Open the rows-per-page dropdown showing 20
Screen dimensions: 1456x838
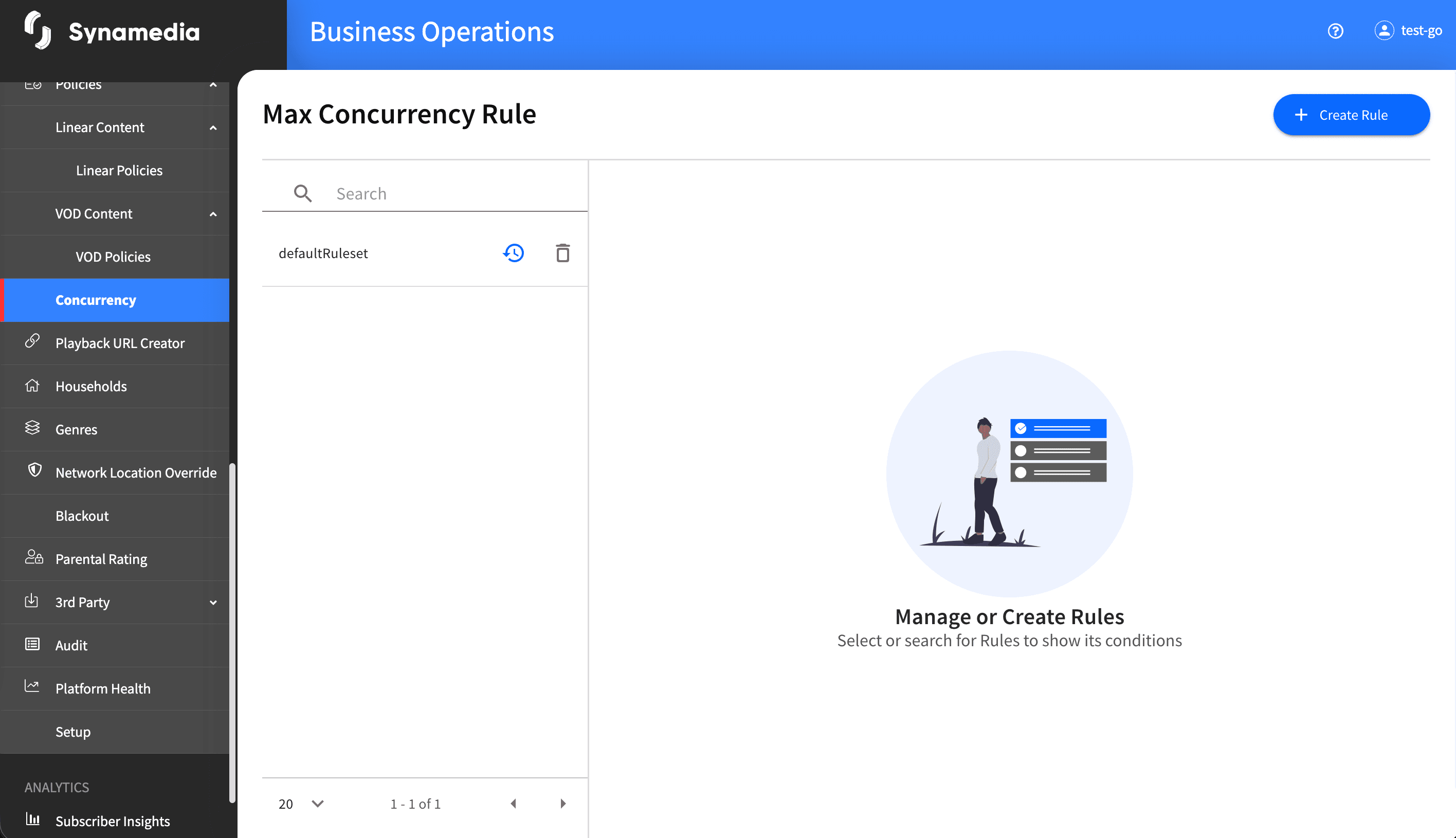[302, 804]
